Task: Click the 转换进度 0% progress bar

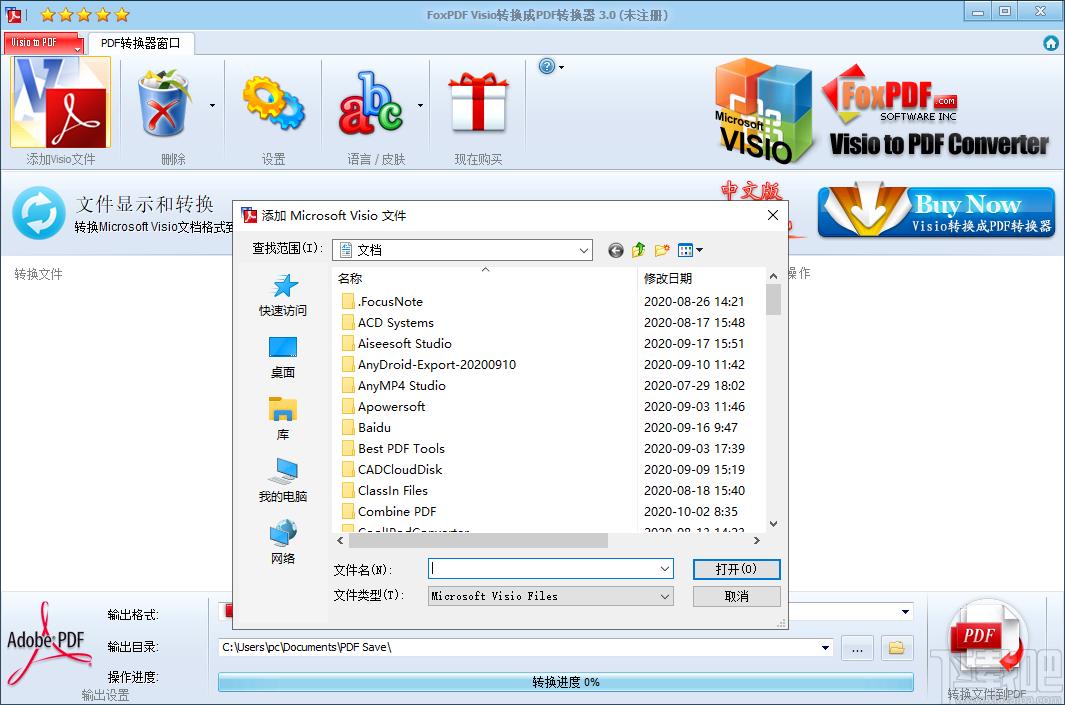Action: point(565,682)
